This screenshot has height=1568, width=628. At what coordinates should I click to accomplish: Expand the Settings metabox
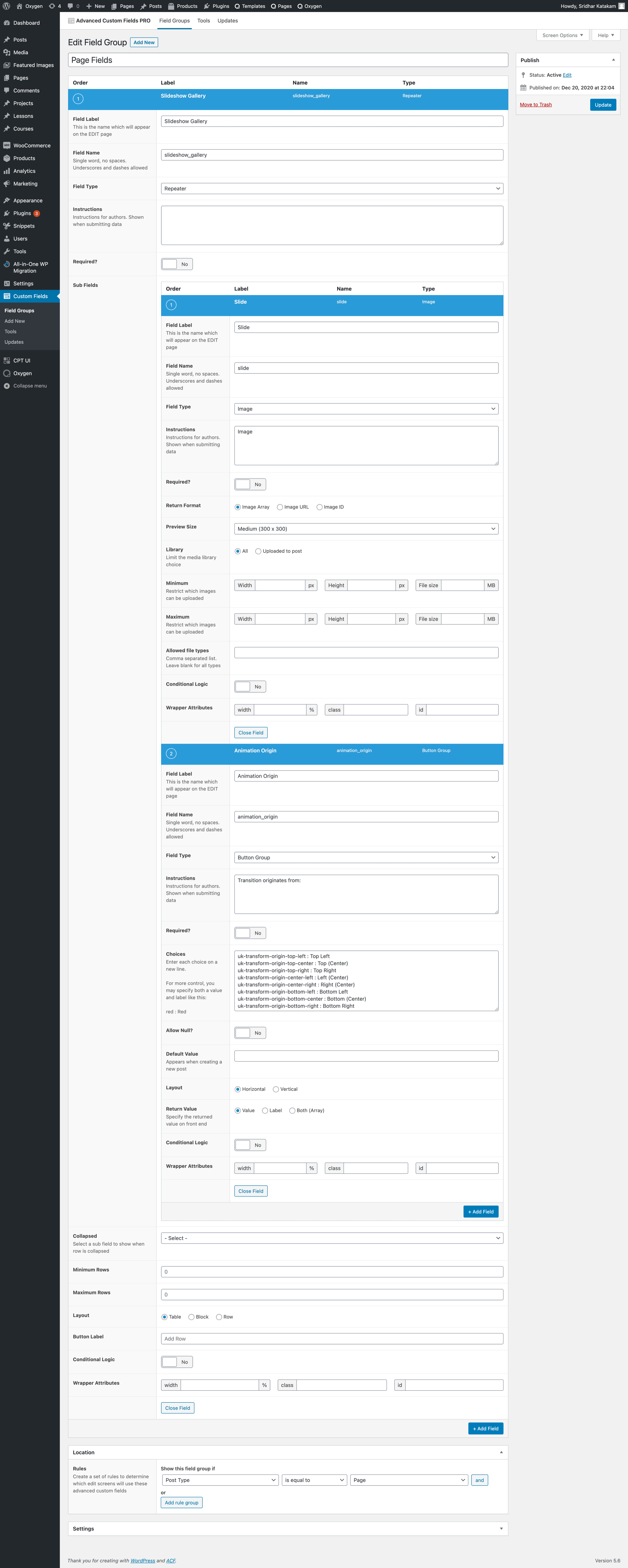pyautogui.click(x=502, y=1529)
